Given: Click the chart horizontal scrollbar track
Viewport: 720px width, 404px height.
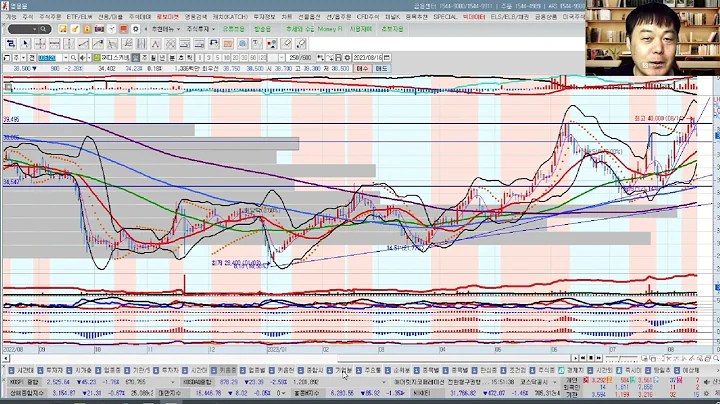Looking at the screenshot, I should [x=289, y=358].
